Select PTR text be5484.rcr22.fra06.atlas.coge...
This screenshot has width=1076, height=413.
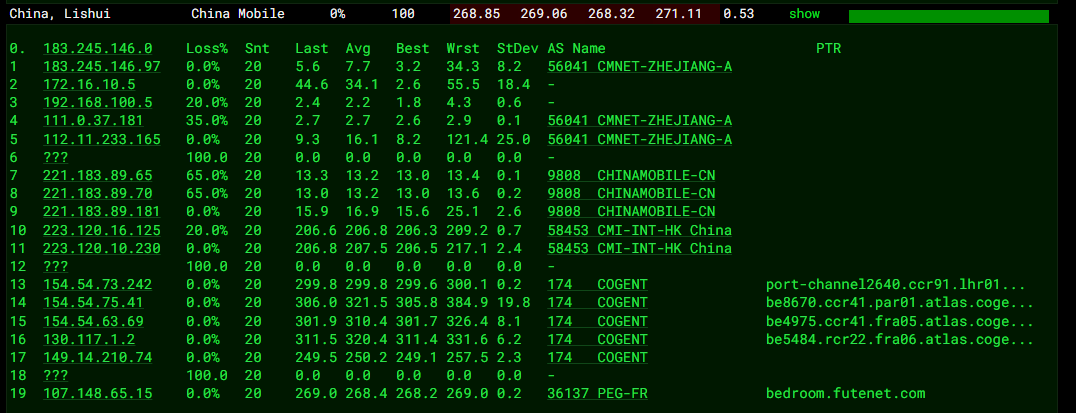pyautogui.click(x=900, y=339)
